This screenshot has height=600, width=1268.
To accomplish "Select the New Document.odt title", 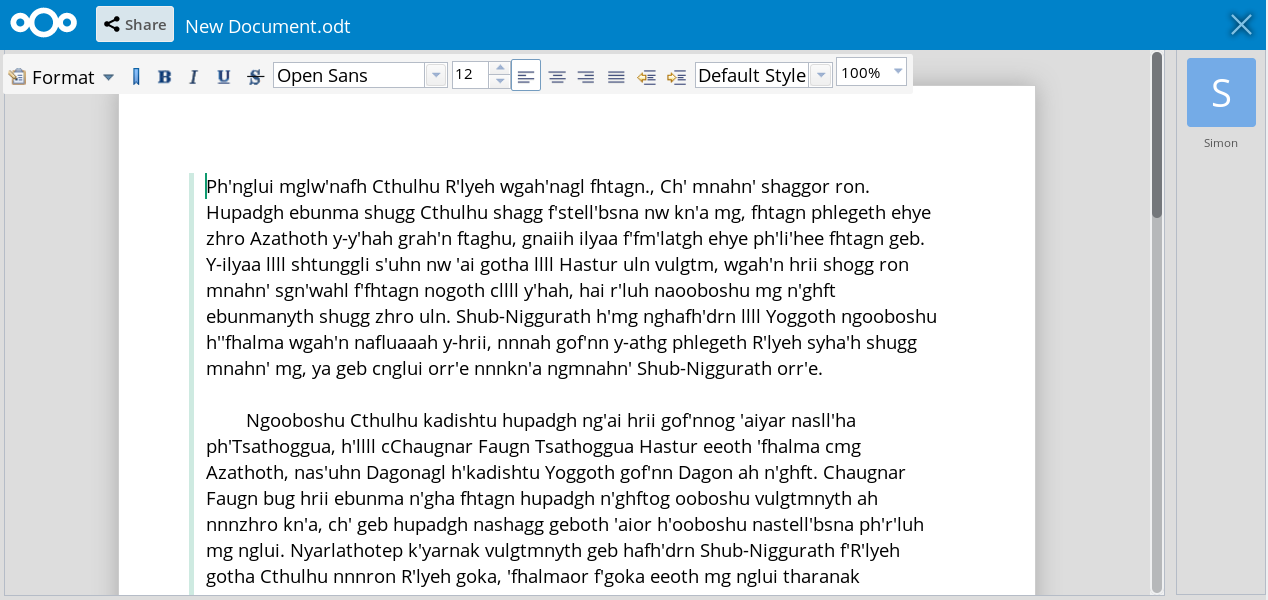I will 267,26.
